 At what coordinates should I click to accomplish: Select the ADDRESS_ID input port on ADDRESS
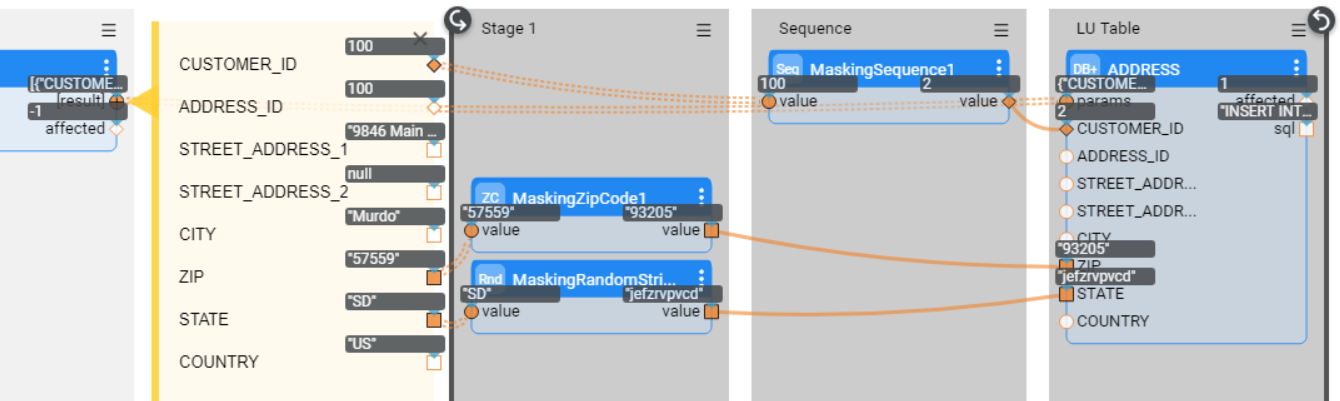click(1066, 156)
